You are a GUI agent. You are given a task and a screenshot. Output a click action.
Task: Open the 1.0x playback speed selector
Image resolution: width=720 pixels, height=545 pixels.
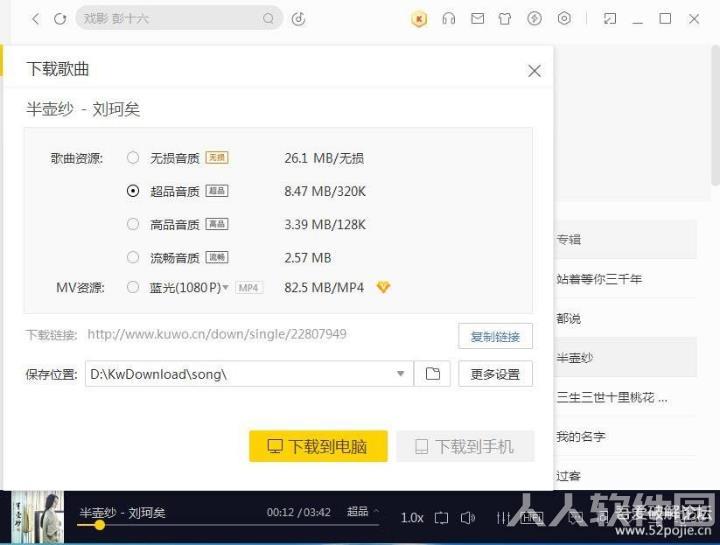(412, 518)
